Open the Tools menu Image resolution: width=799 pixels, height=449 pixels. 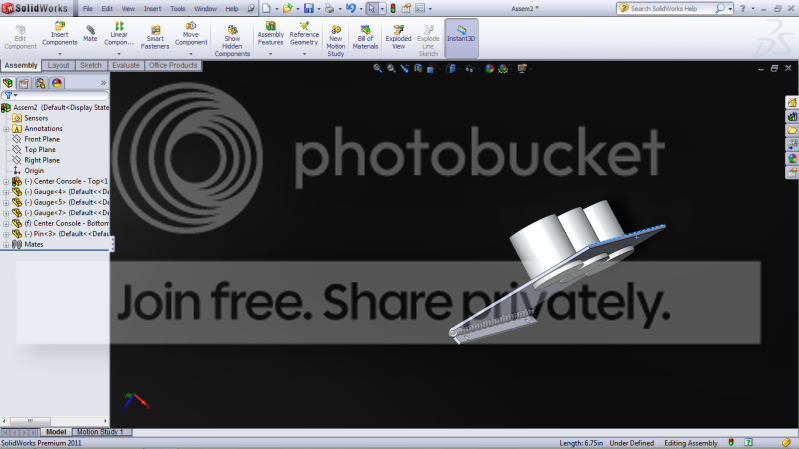click(177, 9)
